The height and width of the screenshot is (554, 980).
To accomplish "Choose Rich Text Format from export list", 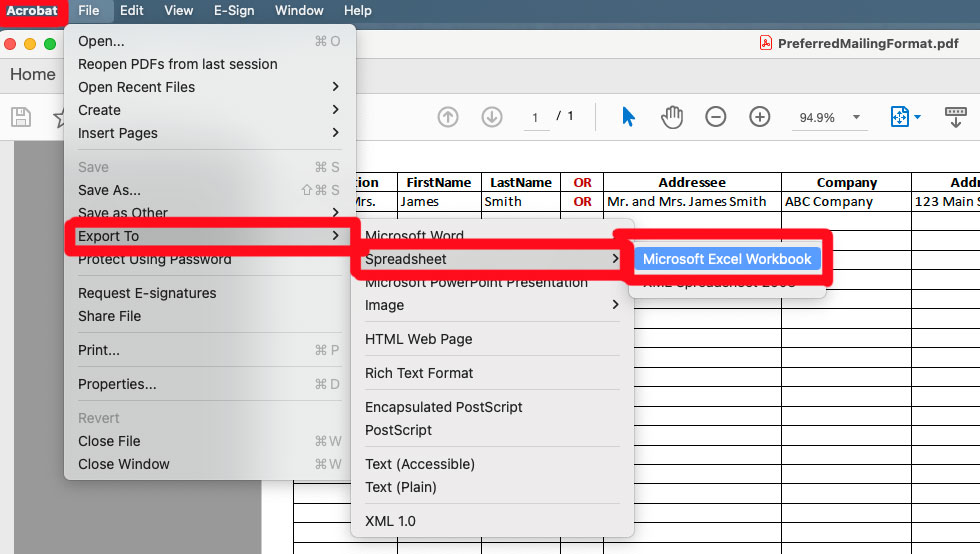I will click(x=419, y=373).
